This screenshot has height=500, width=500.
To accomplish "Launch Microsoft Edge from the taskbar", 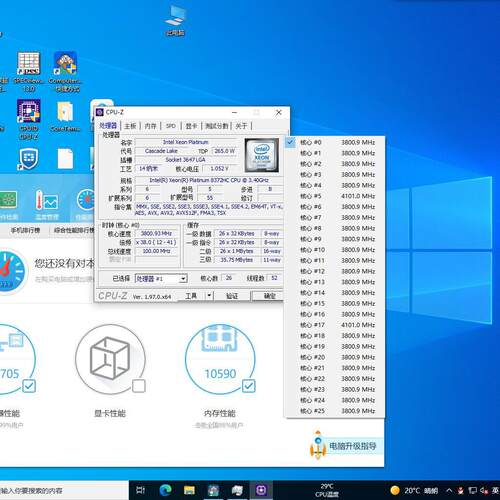I will coord(165,490).
